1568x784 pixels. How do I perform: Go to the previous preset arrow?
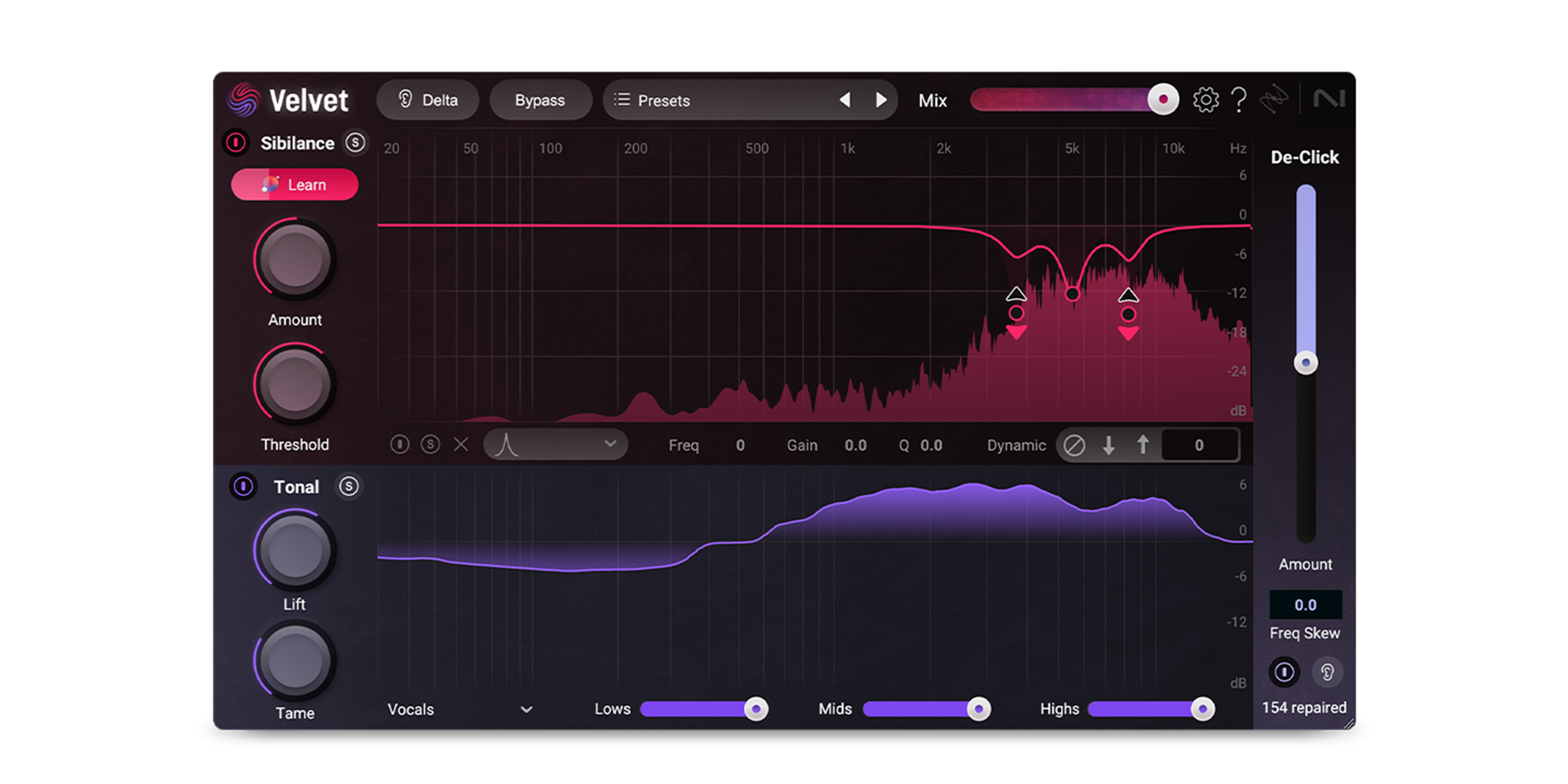pos(845,100)
